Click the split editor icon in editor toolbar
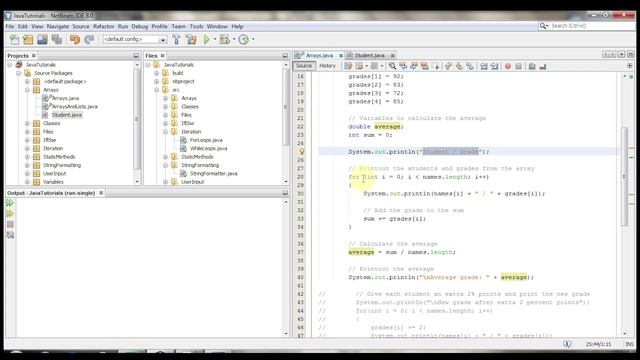 click(630, 66)
